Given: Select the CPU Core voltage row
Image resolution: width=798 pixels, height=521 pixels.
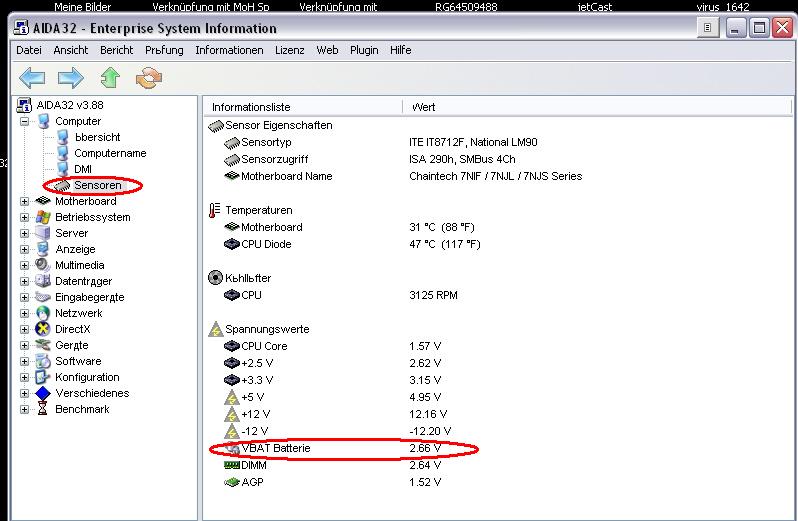Looking at the screenshot, I should click(332, 346).
